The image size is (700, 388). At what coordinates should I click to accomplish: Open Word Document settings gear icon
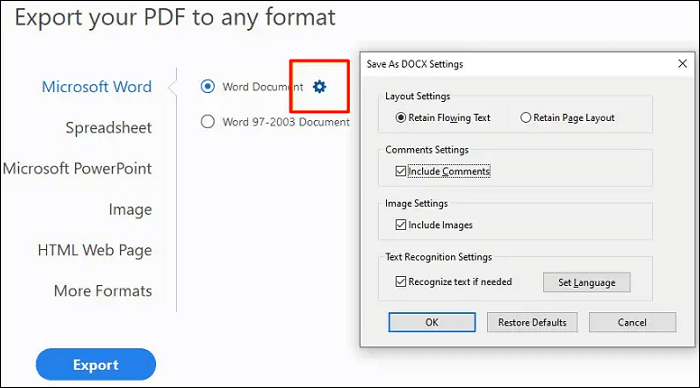[319, 87]
